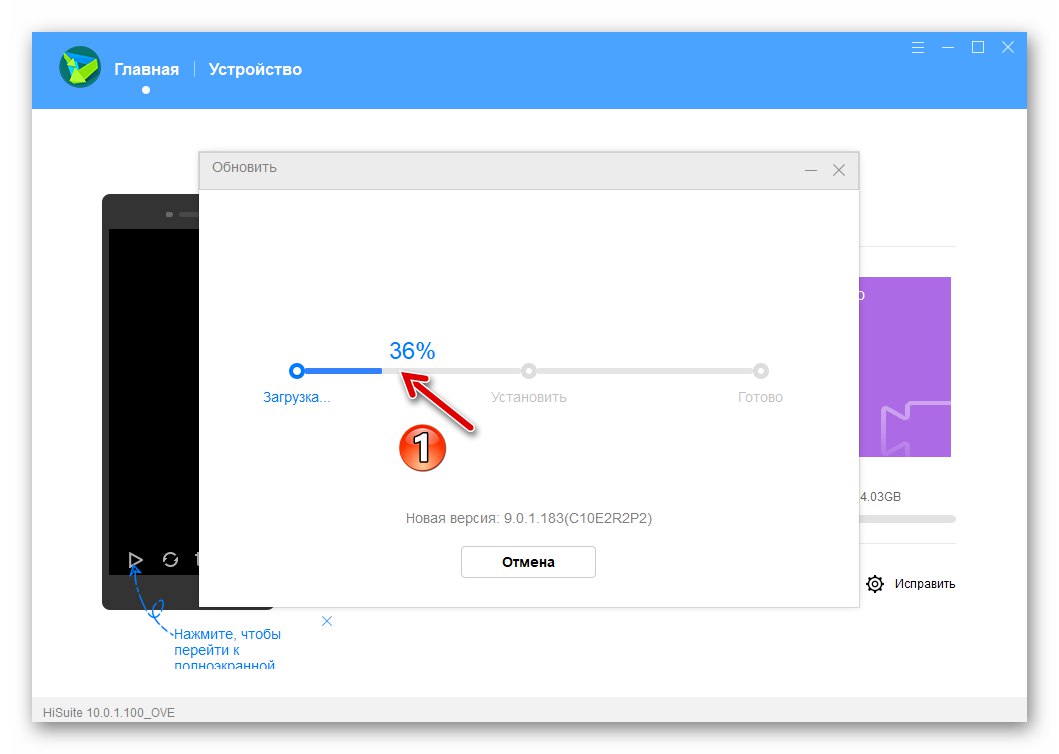Click the Установить step label
The height and width of the screenshot is (754, 1059).
(x=529, y=397)
